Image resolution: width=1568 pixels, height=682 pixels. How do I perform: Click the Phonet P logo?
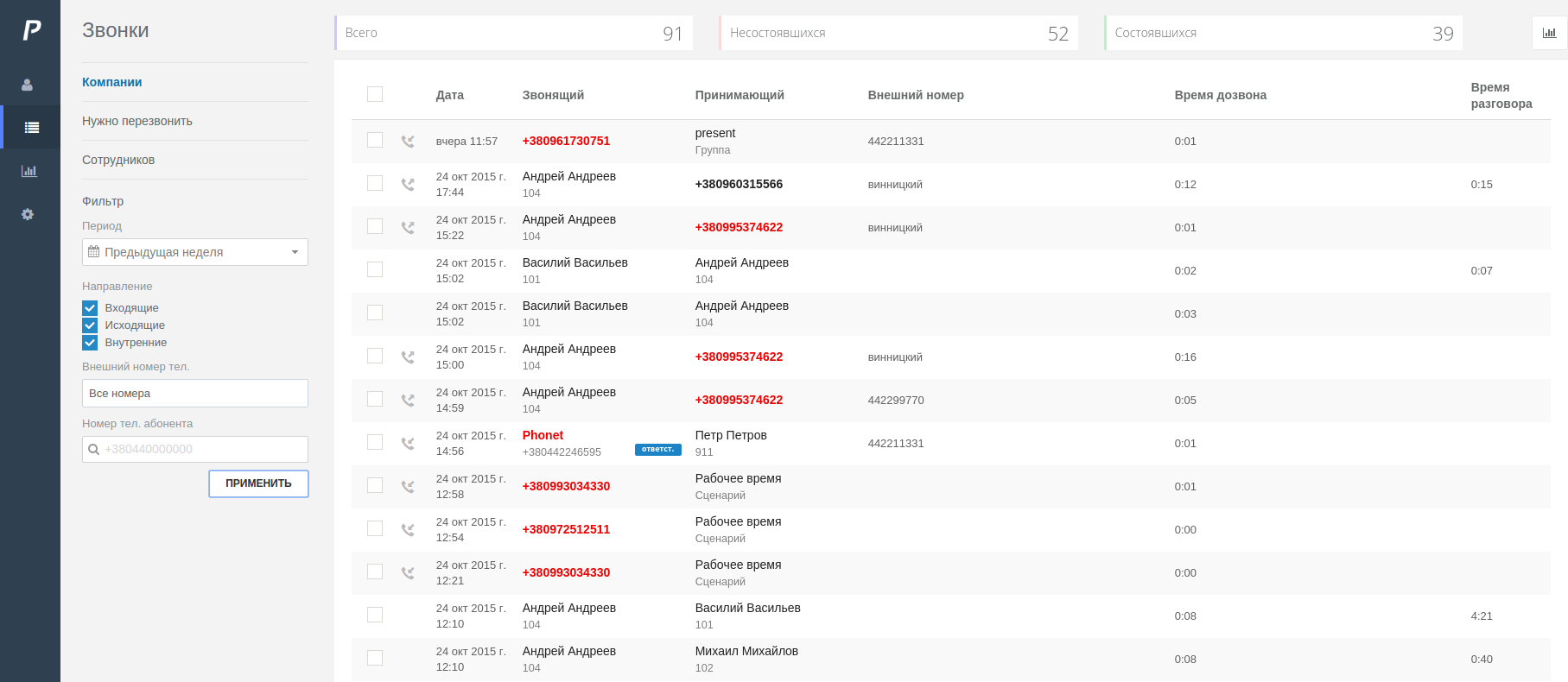pos(31,30)
